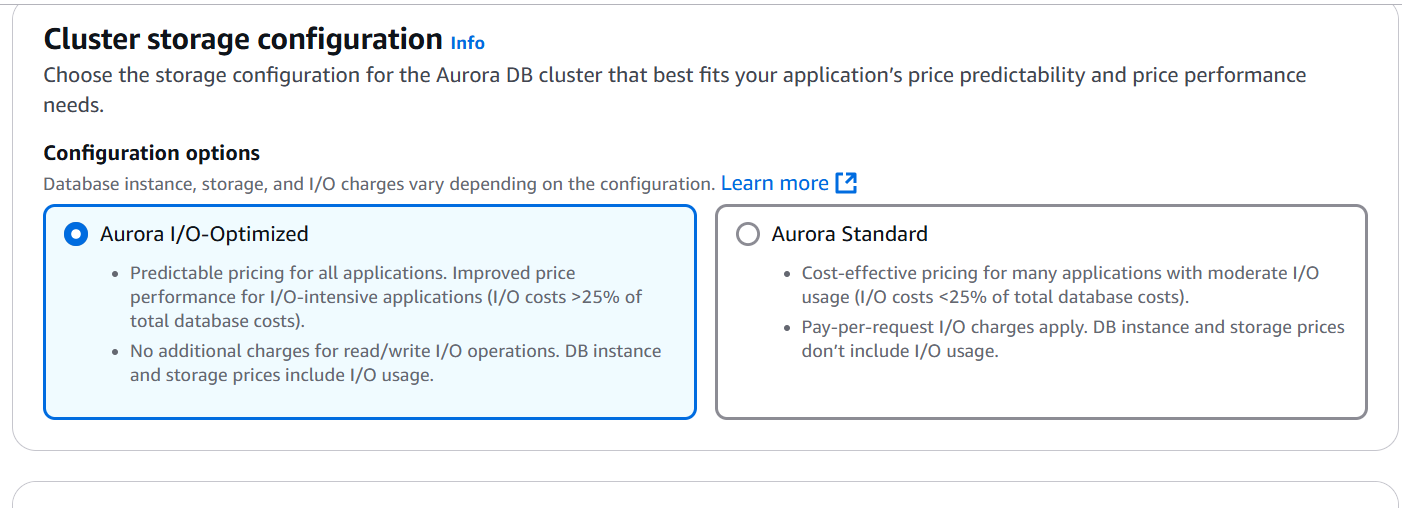The width and height of the screenshot is (1402, 508).
Task: Click the Cluster storage configuration heading
Action: [x=243, y=39]
